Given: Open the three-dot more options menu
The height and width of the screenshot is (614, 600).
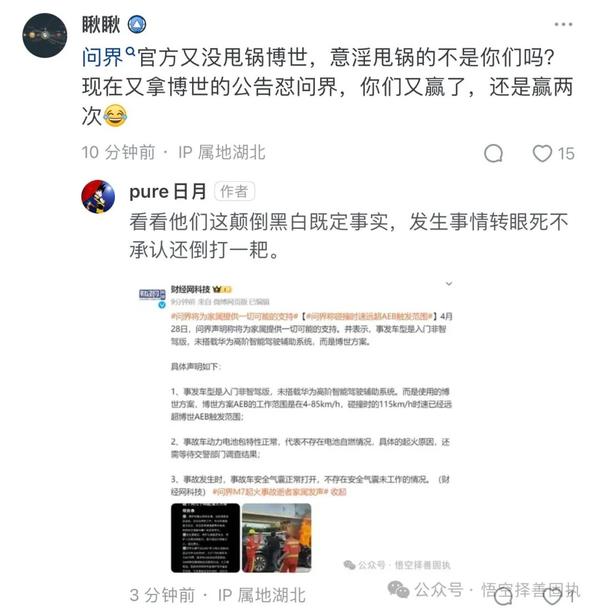Looking at the screenshot, I should (563, 24).
